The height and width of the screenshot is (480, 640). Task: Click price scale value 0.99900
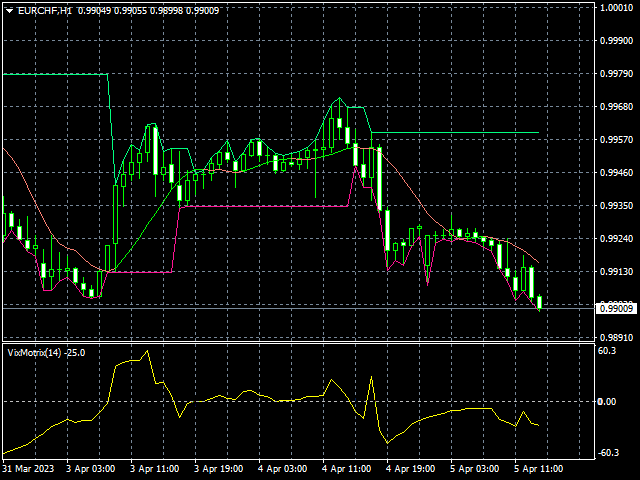pos(616,41)
